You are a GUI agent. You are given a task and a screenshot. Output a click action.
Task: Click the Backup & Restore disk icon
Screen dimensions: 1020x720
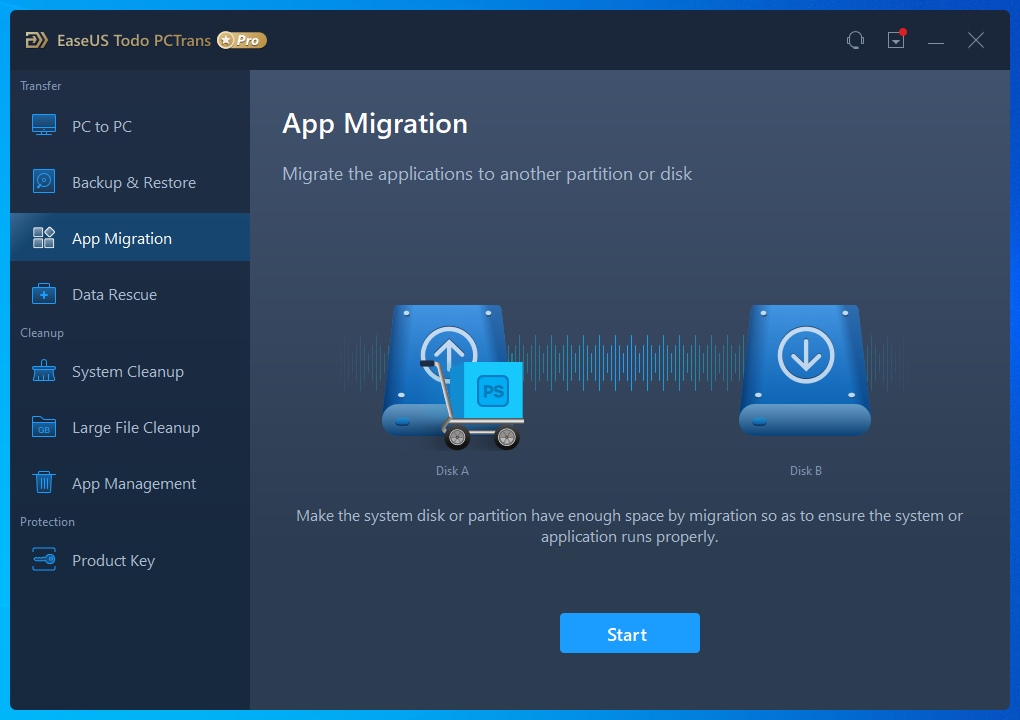(x=44, y=181)
